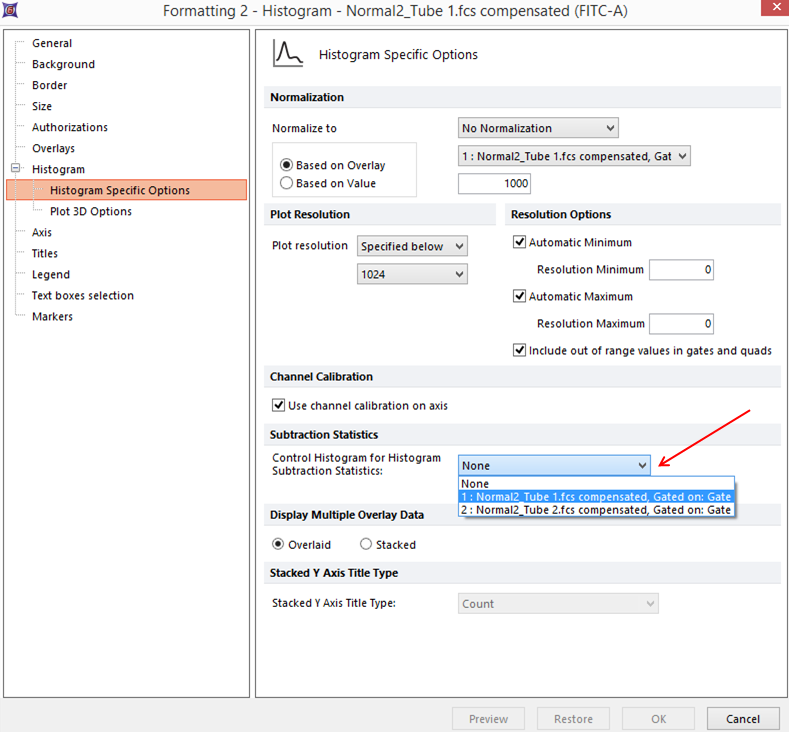Open the Plot 3D Options page
The height and width of the screenshot is (732, 789).
(90, 211)
